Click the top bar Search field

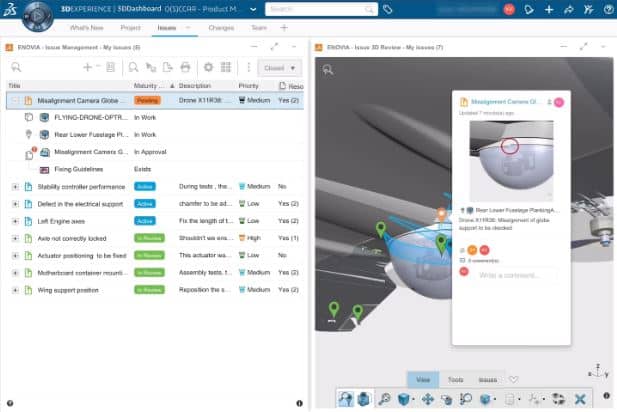[321, 9]
